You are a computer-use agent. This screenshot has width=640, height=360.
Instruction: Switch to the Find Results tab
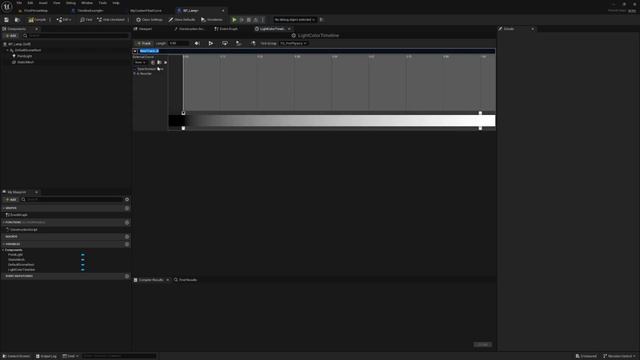pos(186,280)
